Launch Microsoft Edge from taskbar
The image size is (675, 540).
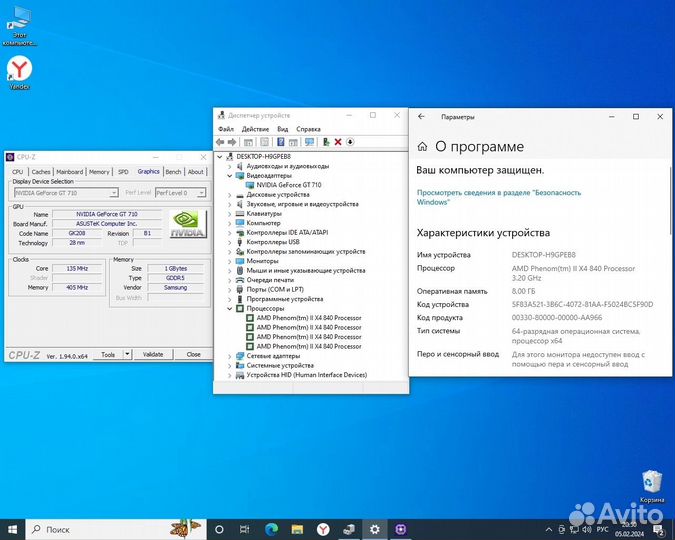tap(271, 529)
